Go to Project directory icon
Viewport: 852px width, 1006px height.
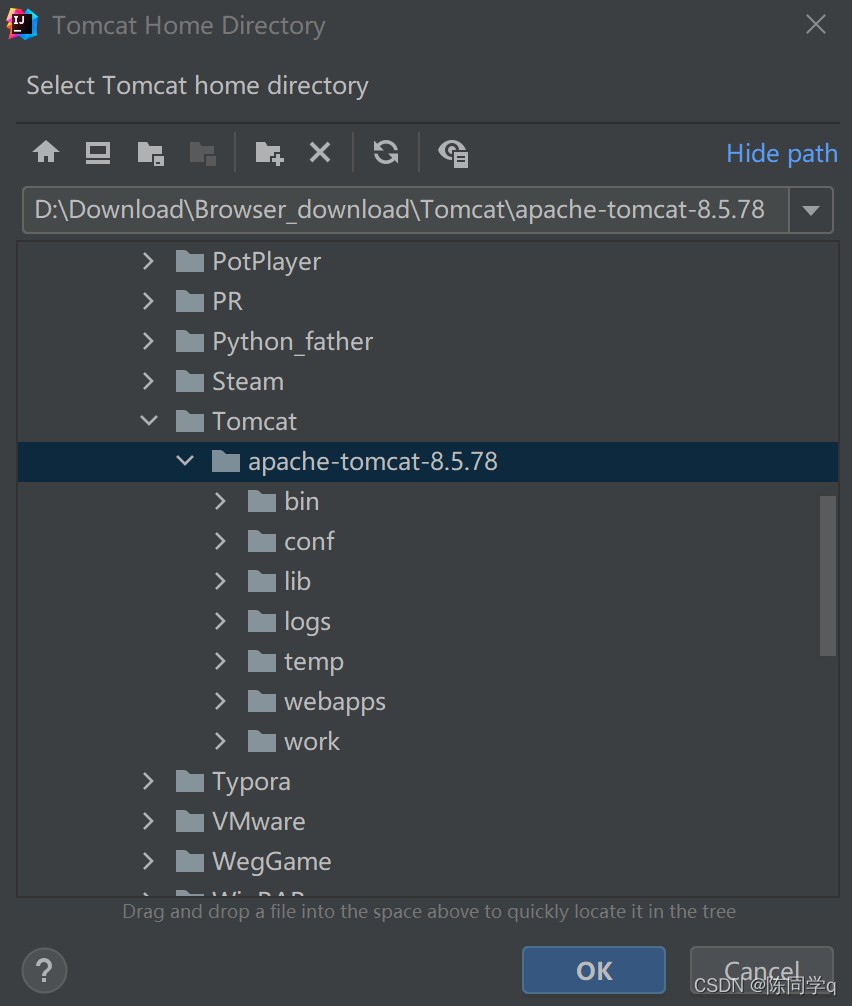click(x=151, y=154)
